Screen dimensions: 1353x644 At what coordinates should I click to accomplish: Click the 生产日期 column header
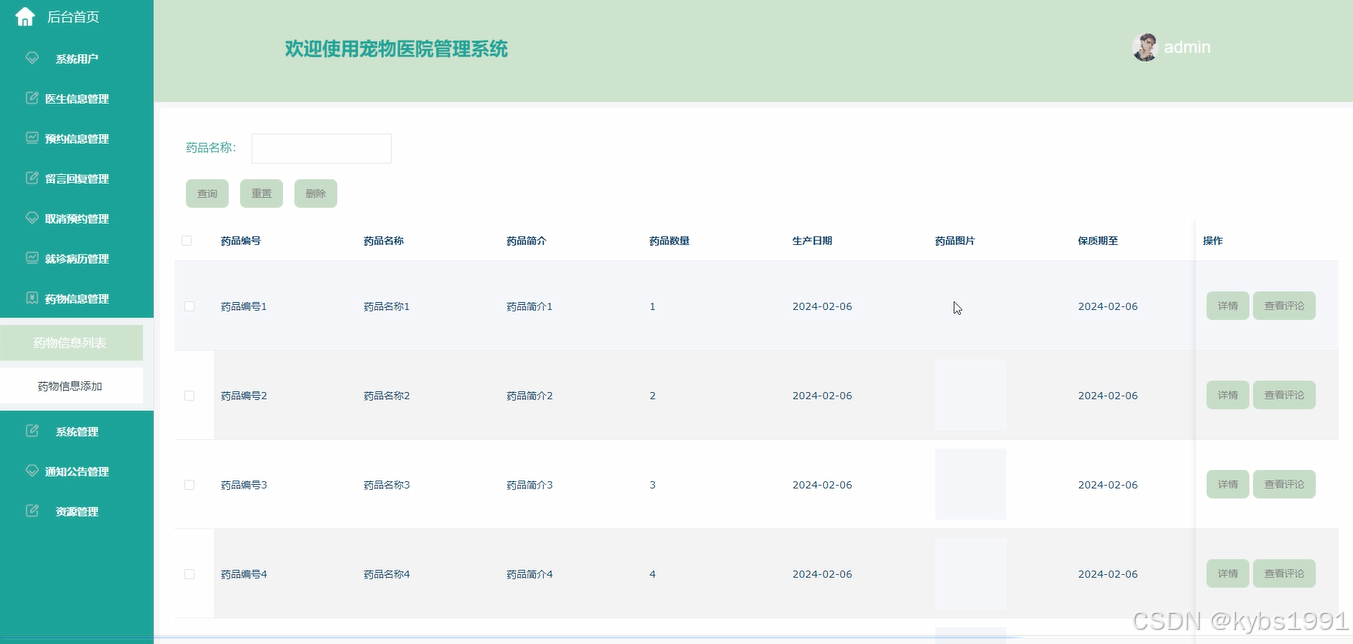(x=812, y=241)
